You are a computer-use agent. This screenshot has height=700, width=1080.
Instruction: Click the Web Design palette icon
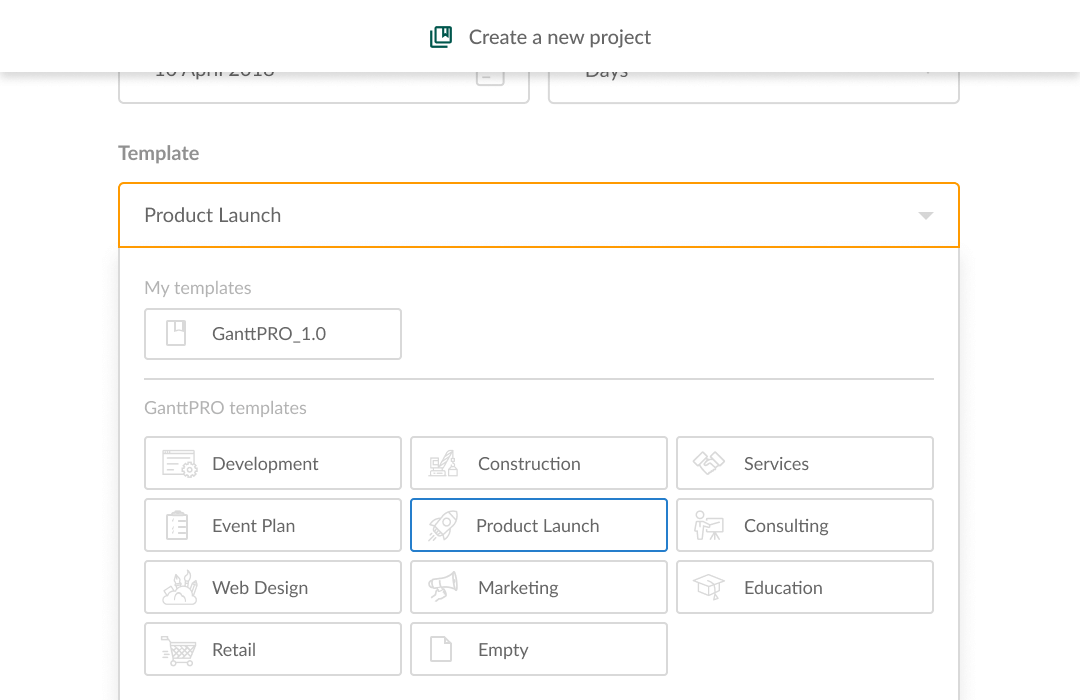(180, 588)
